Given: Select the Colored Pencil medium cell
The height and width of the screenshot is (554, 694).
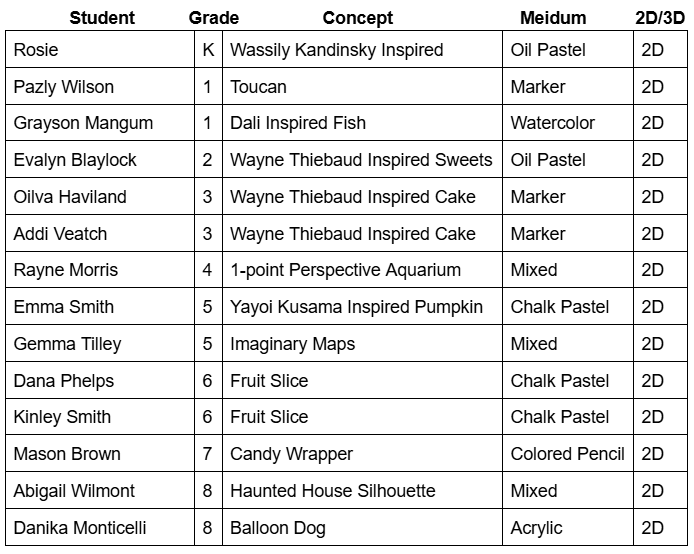Looking at the screenshot, I should (567, 454).
